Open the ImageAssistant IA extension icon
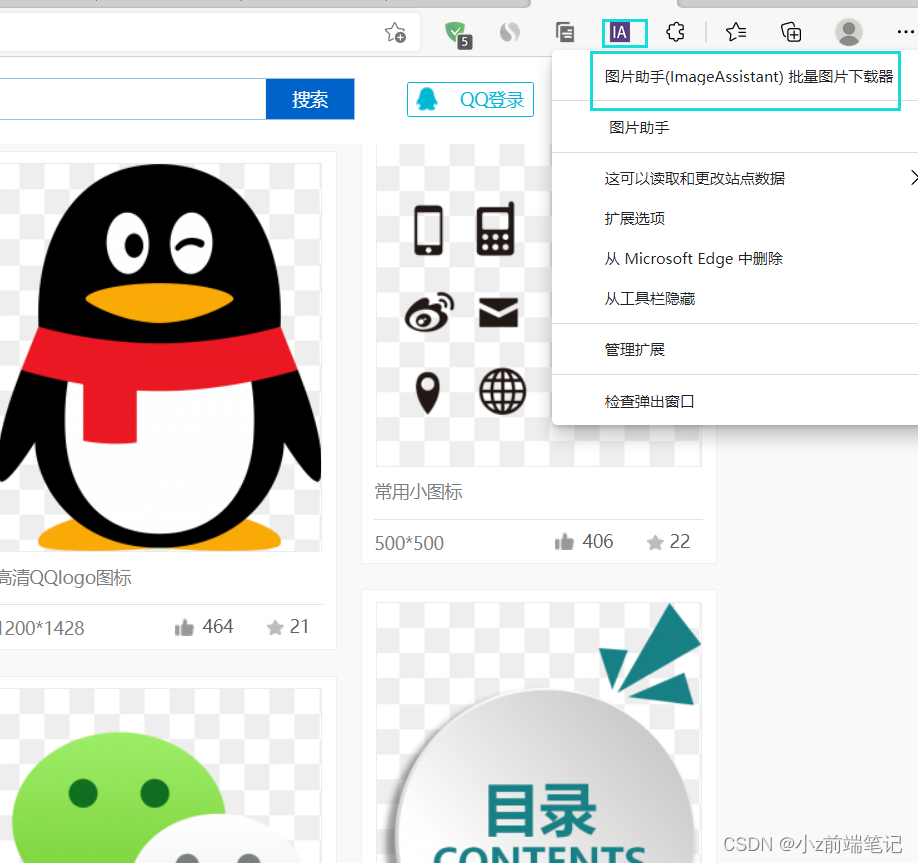Image resolution: width=918 pixels, height=863 pixels. pyautogui.click(x=624, y=32)
